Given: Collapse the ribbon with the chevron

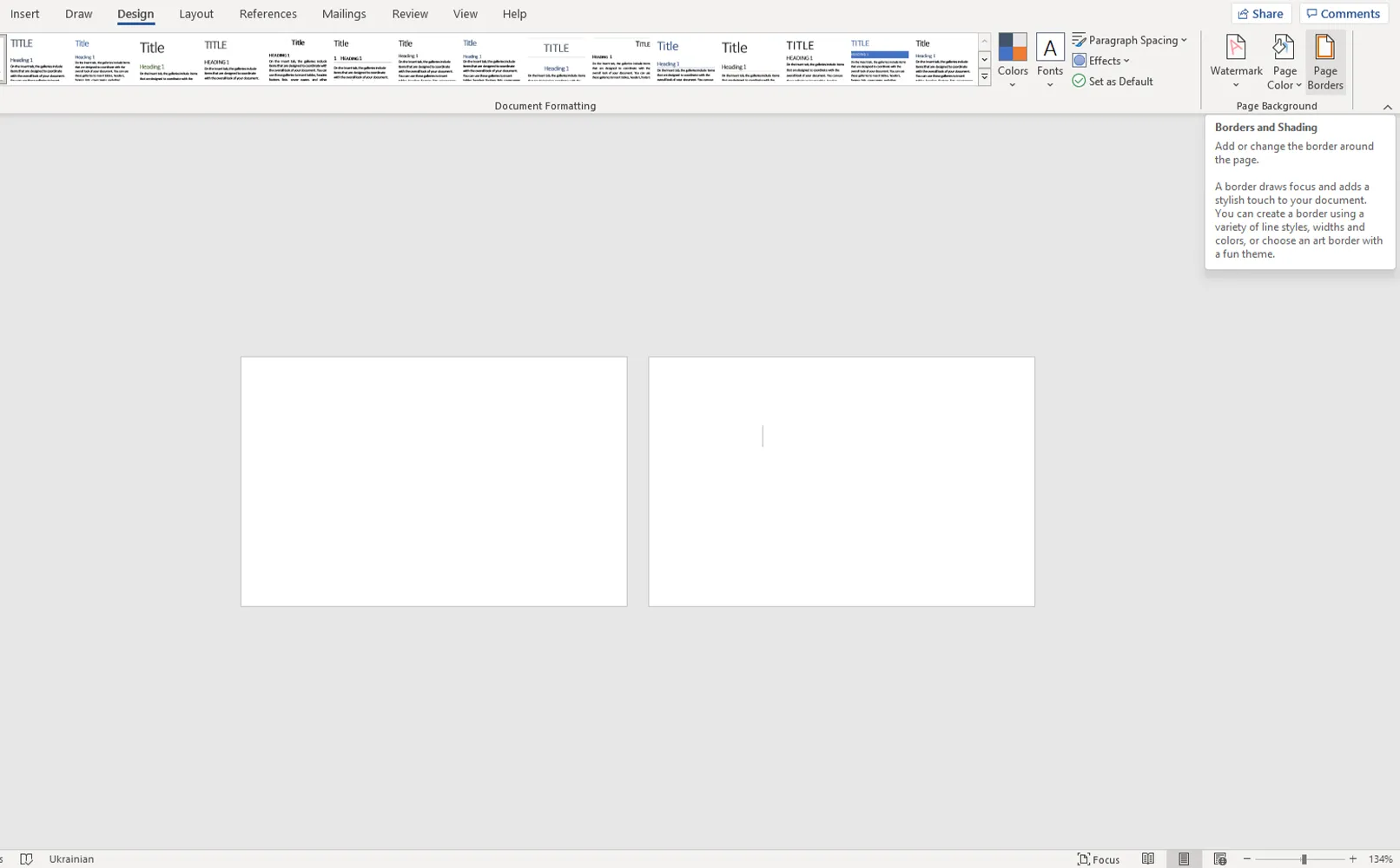Looking at the screenshot, I should (1387, 107).
